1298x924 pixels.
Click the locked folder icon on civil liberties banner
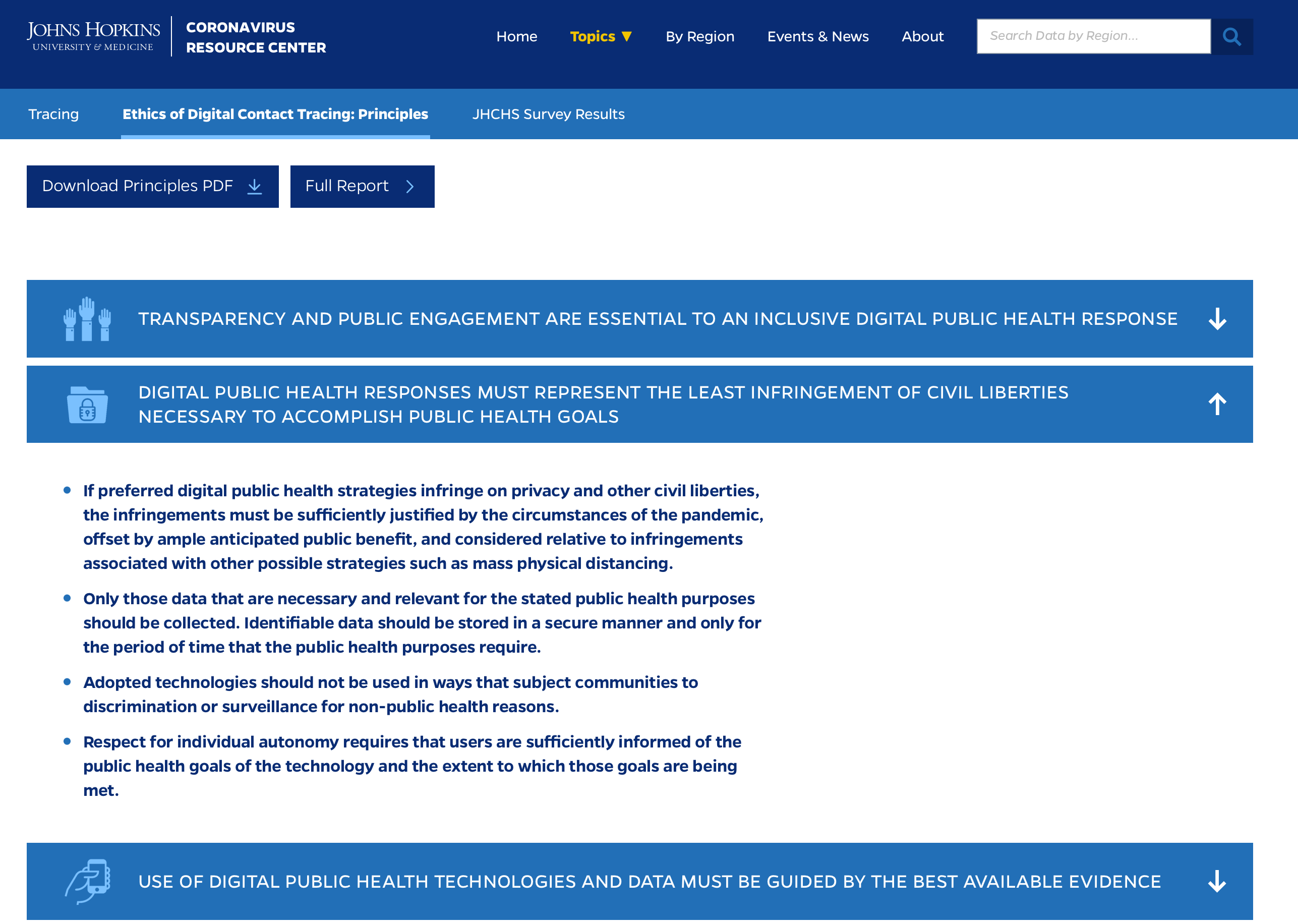[x=88, y=404]
